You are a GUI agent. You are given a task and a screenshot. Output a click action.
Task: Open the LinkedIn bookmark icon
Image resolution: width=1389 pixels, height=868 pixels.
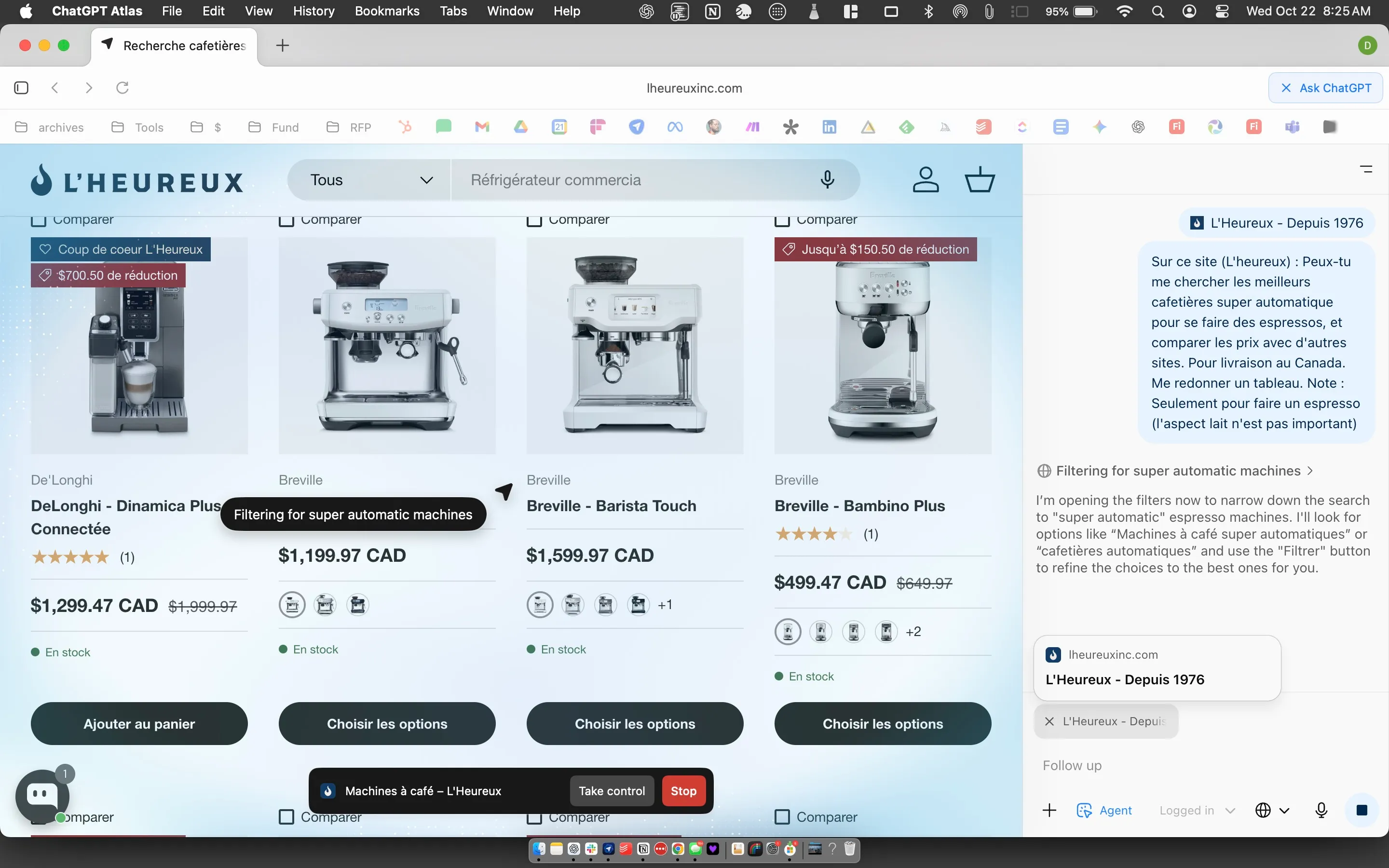pos(830,127)
